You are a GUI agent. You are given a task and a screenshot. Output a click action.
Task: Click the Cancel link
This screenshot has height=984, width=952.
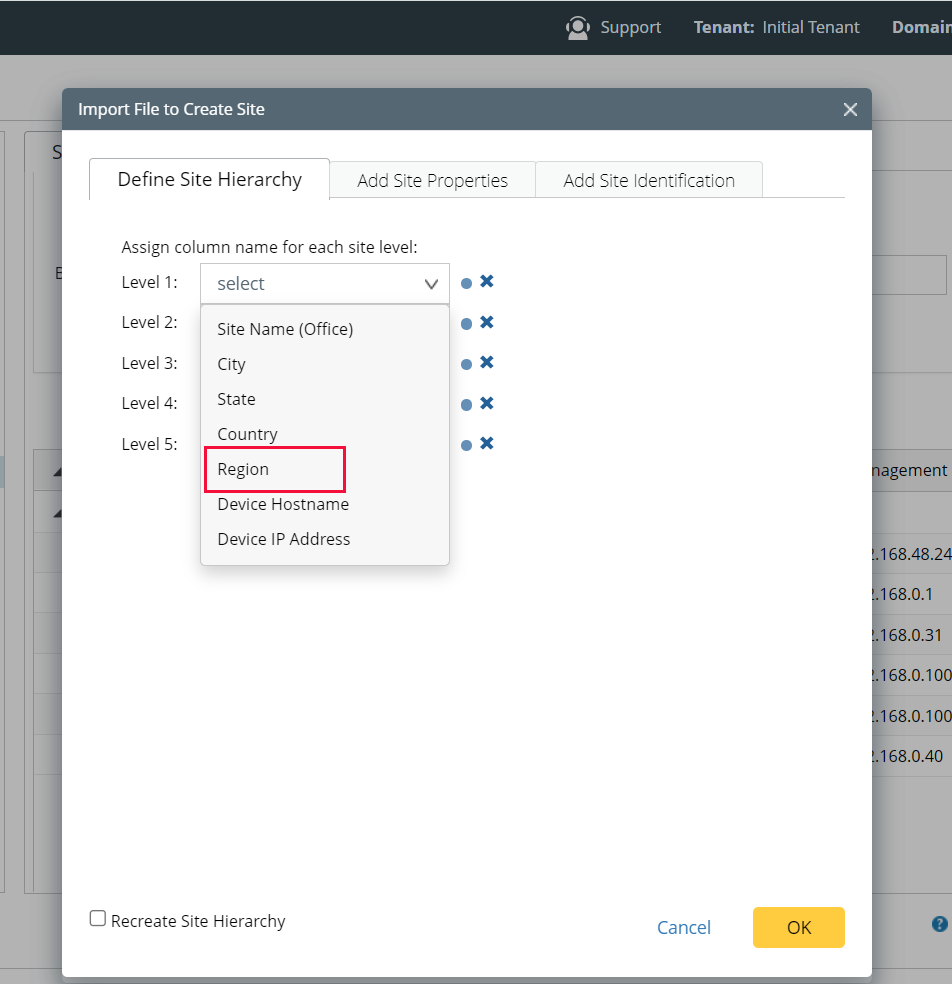click(x=684, y=927)
